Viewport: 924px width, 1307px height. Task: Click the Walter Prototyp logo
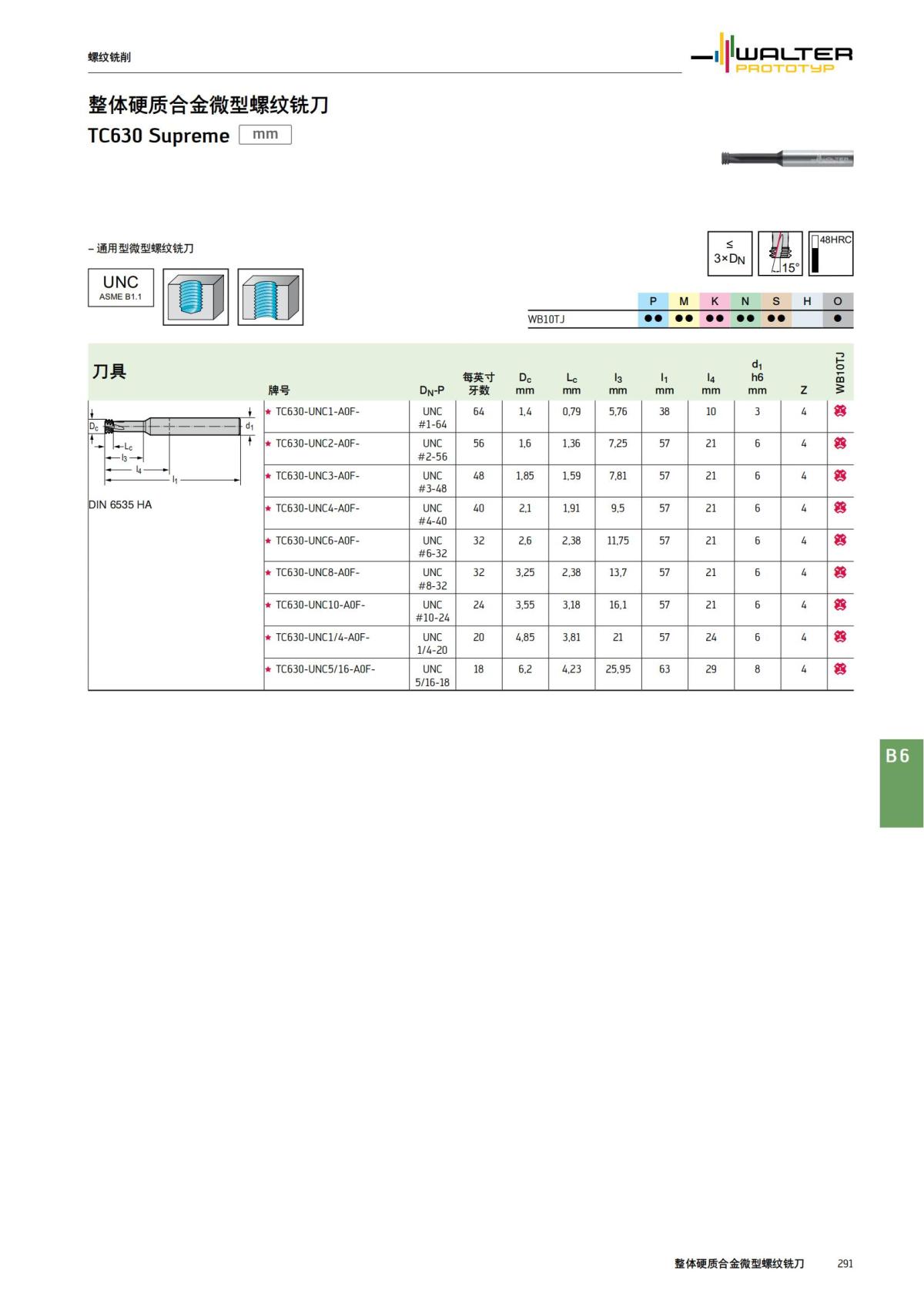[772, 54]
